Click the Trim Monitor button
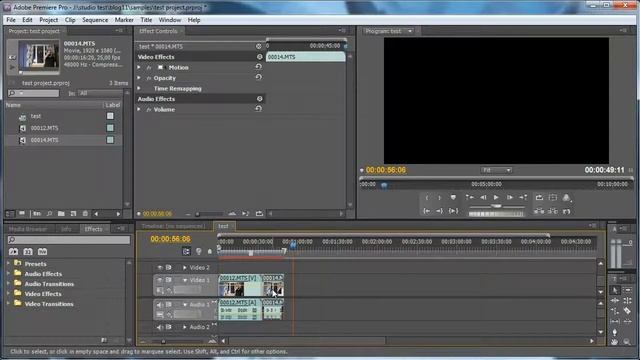 [567, 211]
